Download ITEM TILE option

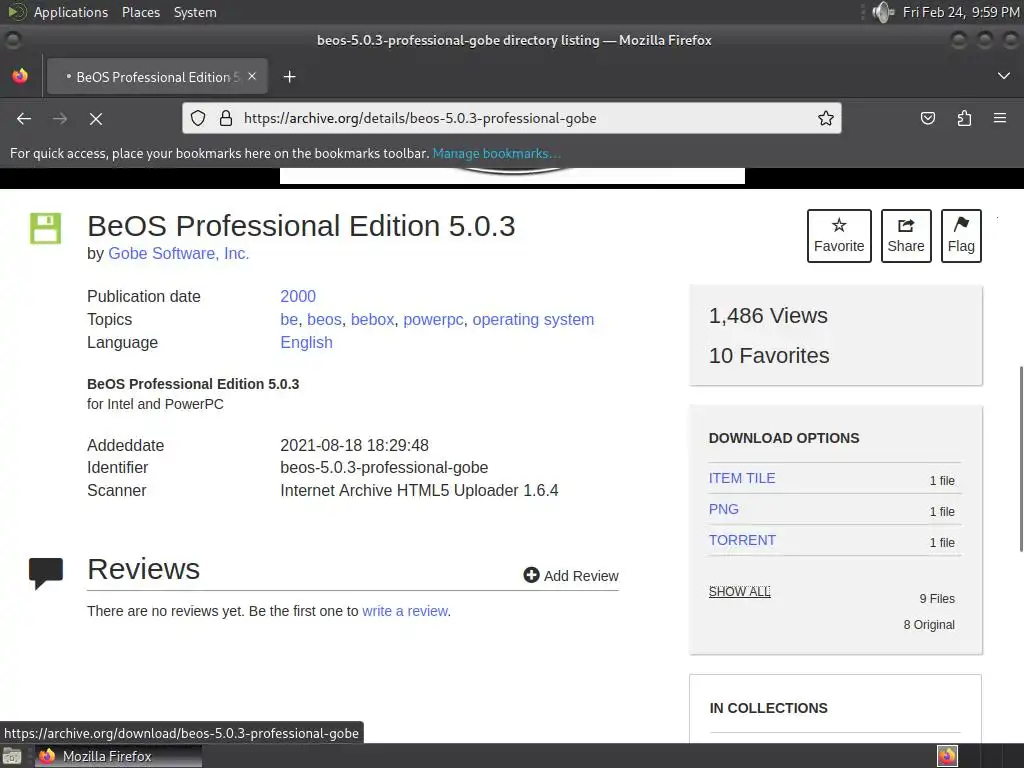[742, 478]
